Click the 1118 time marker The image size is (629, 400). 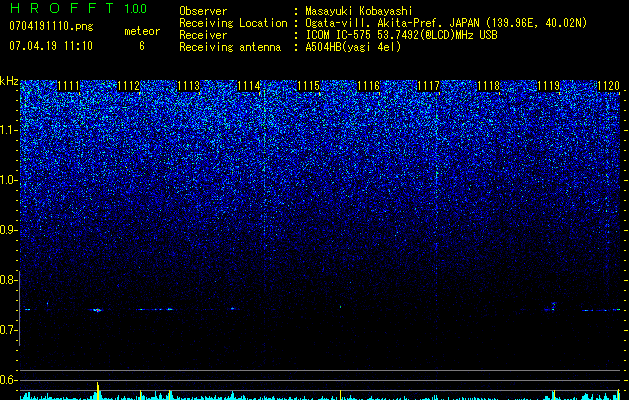(x=488, y=86)
